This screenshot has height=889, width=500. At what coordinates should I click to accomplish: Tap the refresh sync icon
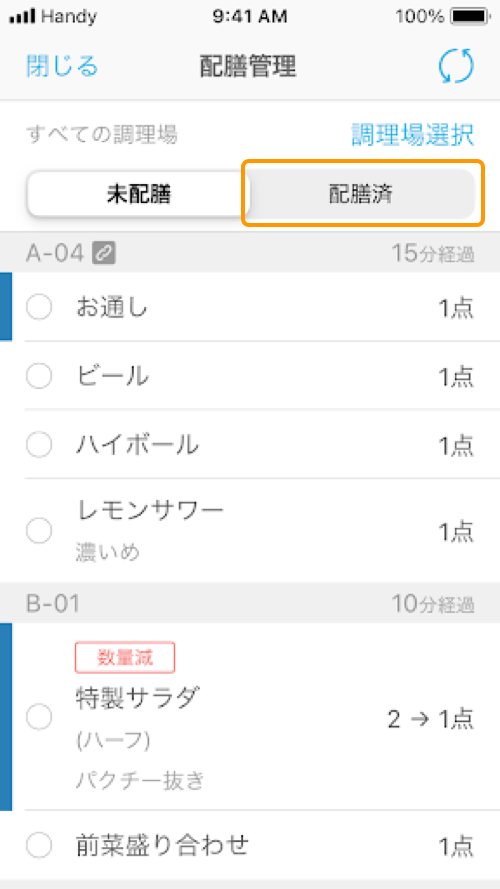coord(456,66)
